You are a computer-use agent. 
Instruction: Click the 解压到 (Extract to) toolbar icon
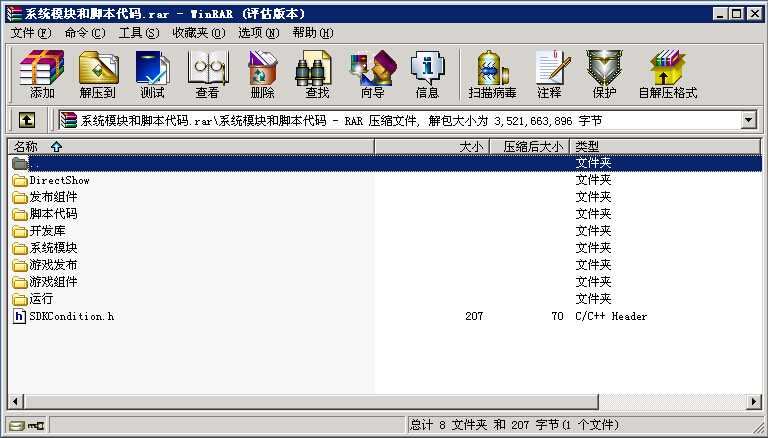coord(98,73)
